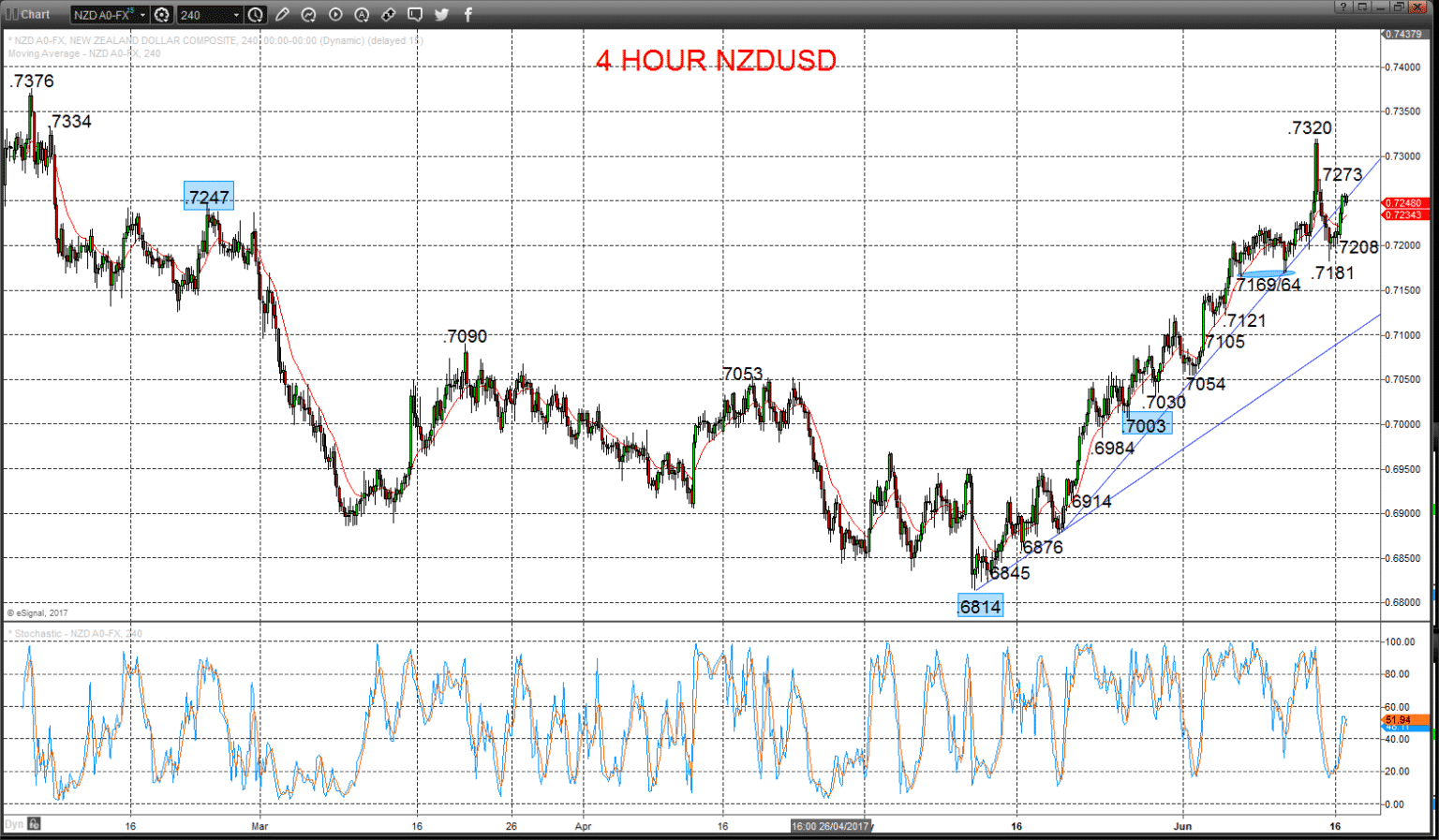Open the chat comment bubble icon
The height and width of the screenshot is (840, 1439).
(414, 15)
